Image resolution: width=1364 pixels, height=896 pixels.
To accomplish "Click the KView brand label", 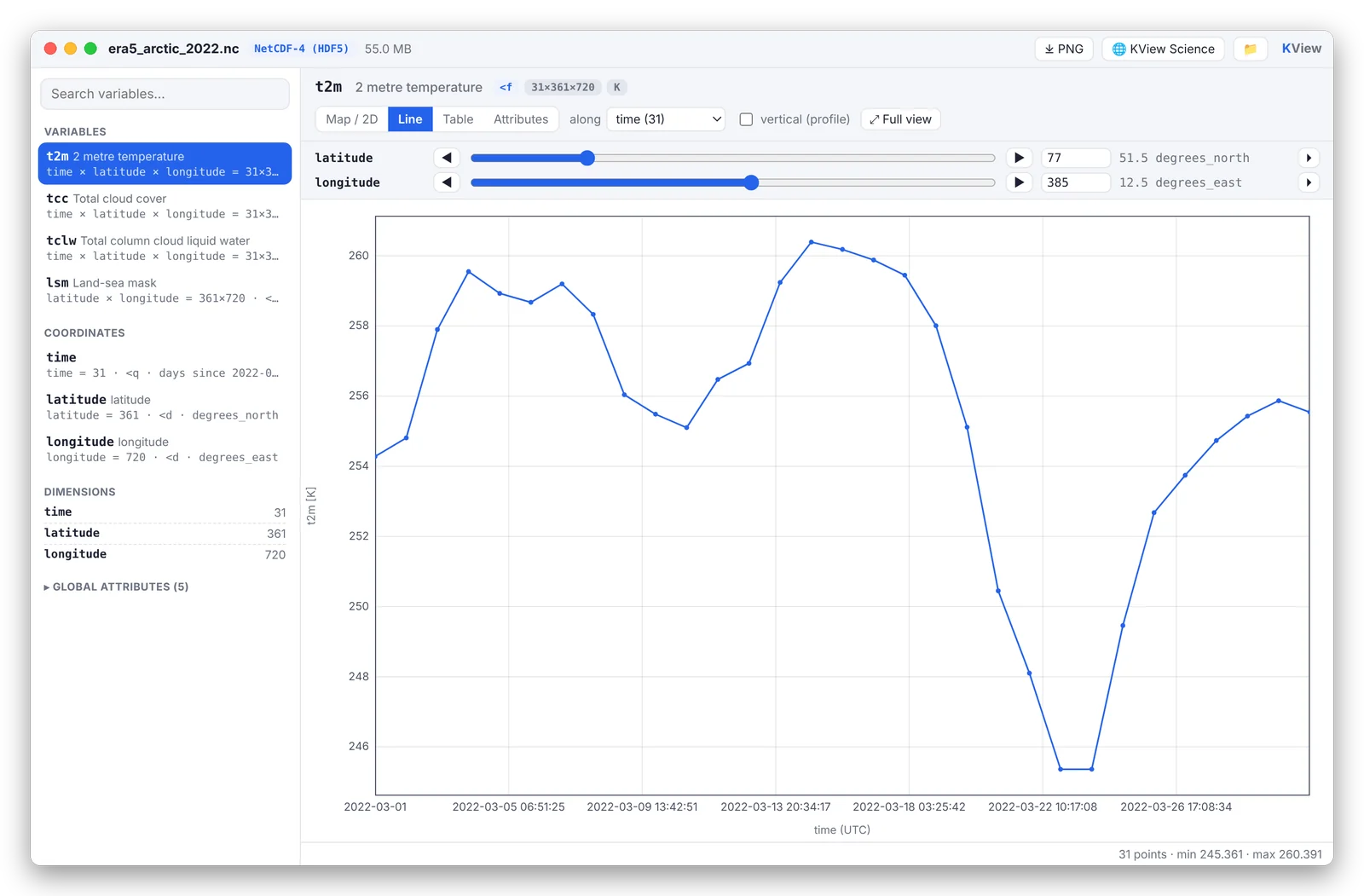I will point(1301,49).
